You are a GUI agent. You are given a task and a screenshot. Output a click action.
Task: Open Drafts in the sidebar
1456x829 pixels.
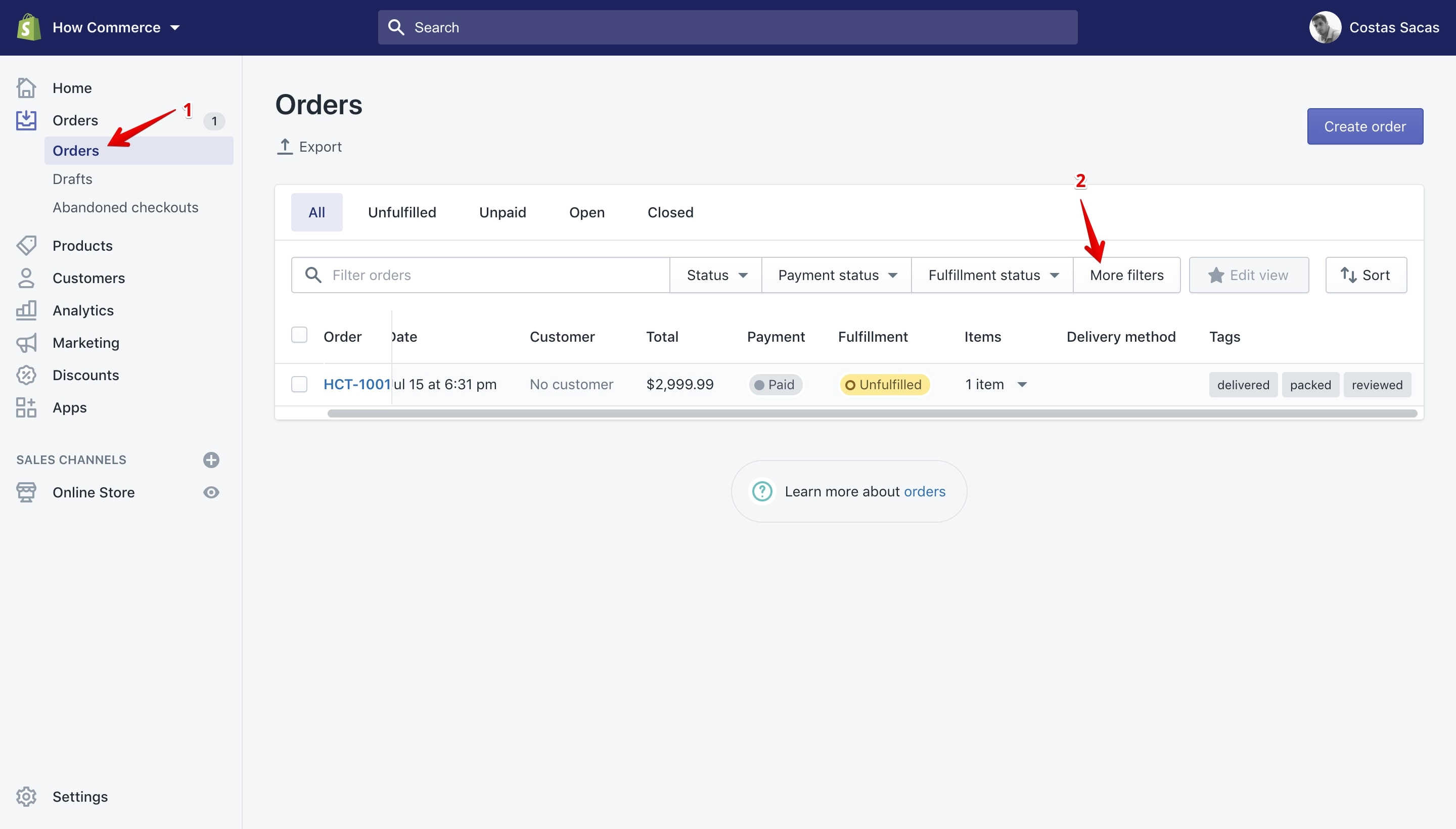pyautogui.click(x=72, y=179)
